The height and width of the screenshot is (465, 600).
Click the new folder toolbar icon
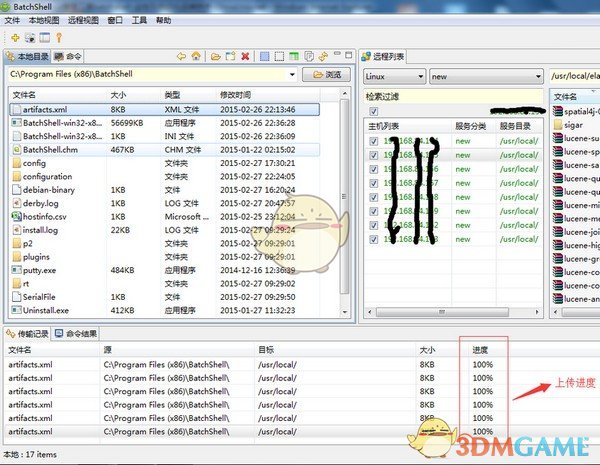tap(230, 57)
